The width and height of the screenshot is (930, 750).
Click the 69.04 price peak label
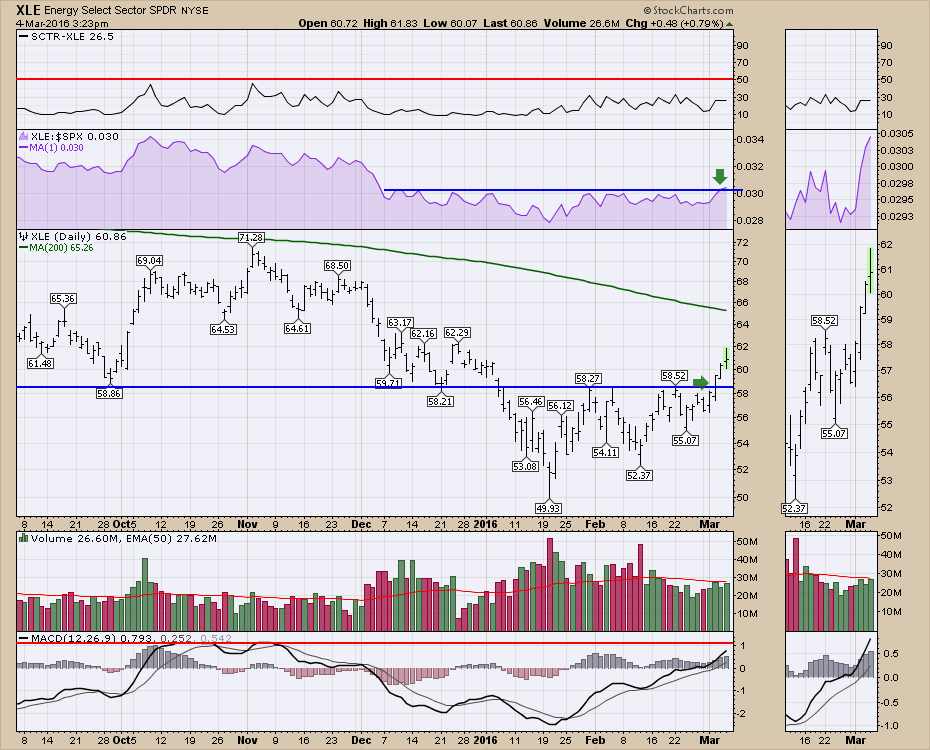coord(149,260)
